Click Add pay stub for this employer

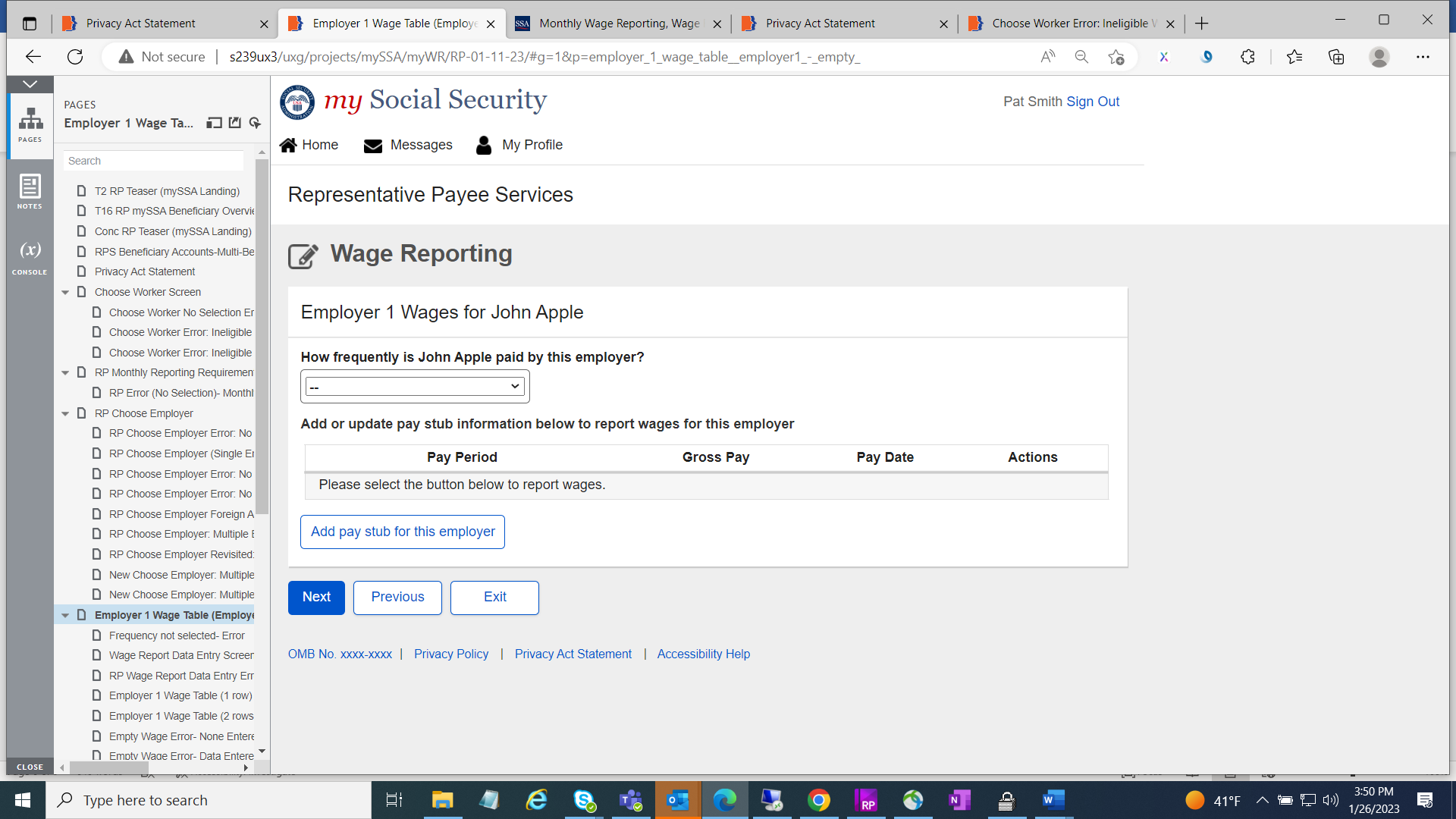tap(403, 532)
